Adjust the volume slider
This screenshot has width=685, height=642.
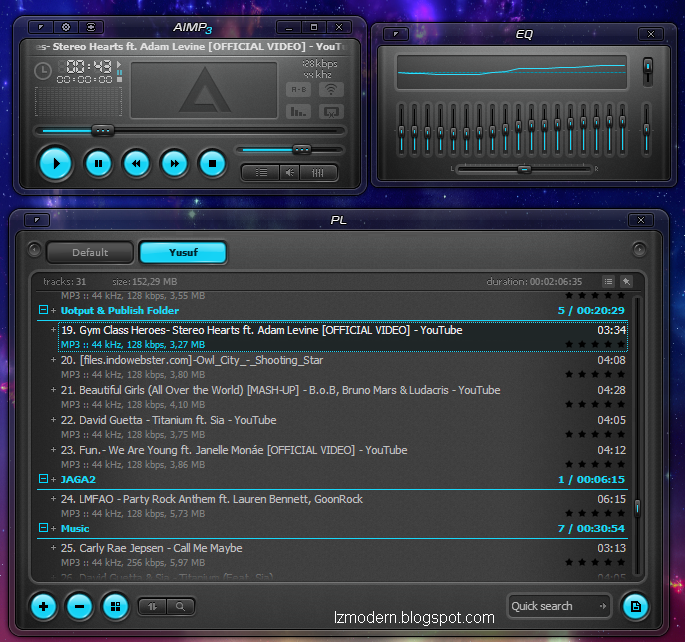pyautogui.click(x=290, y=150)
